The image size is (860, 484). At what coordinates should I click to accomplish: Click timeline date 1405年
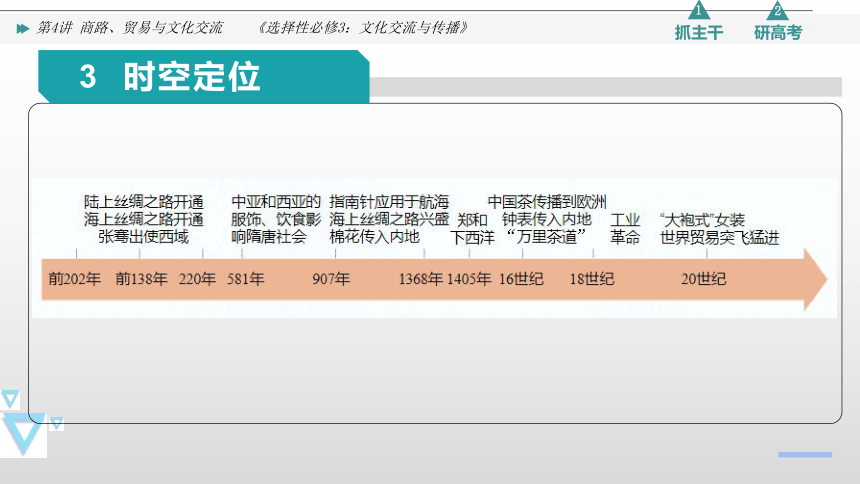469,279
